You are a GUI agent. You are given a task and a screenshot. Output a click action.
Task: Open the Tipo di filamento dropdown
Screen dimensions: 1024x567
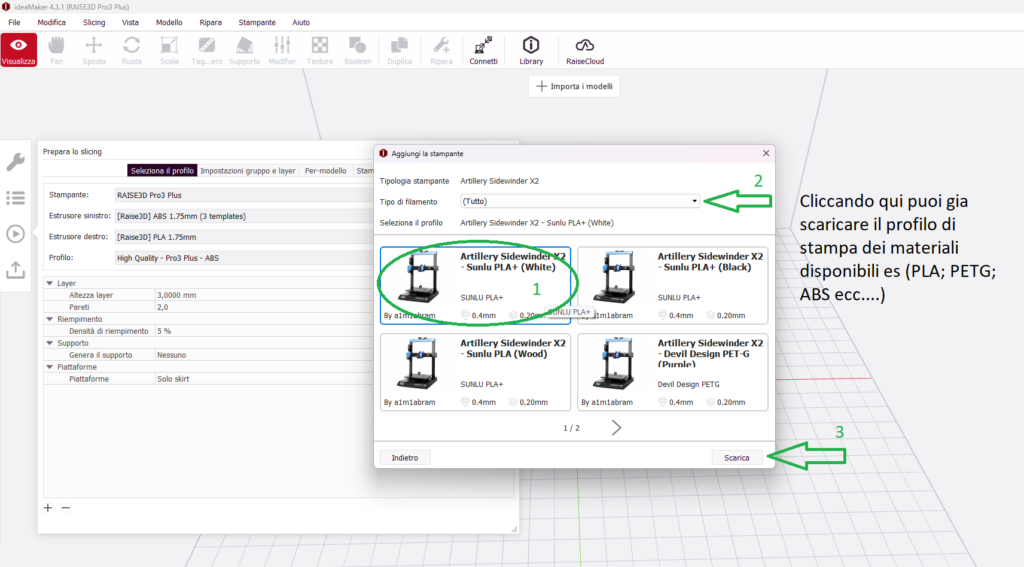(580, 201)
